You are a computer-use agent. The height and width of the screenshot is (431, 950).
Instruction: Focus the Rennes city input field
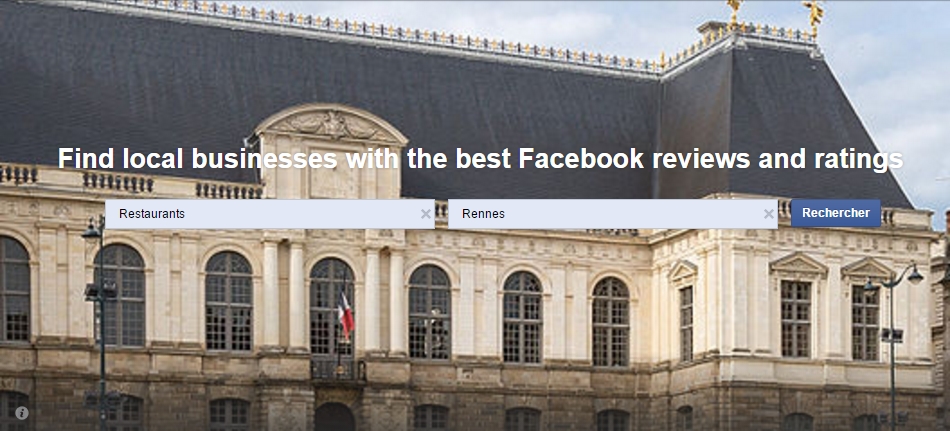pyautogui.click(x=613, y=214)
